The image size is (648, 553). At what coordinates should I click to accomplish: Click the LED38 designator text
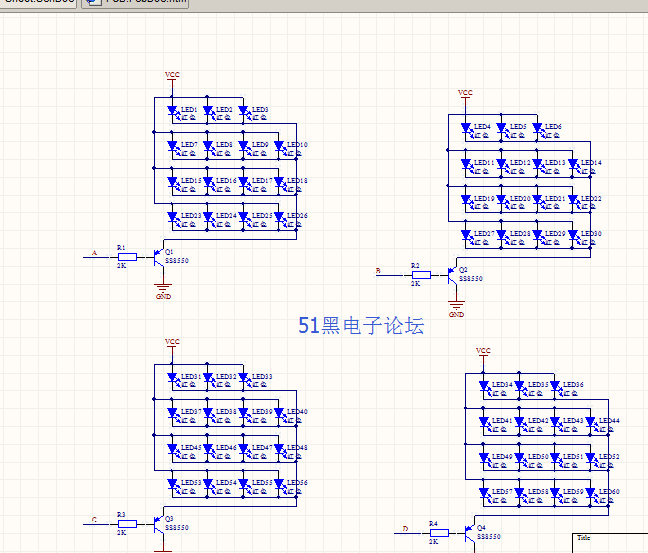pyautogui.click(x=226, y=412)
